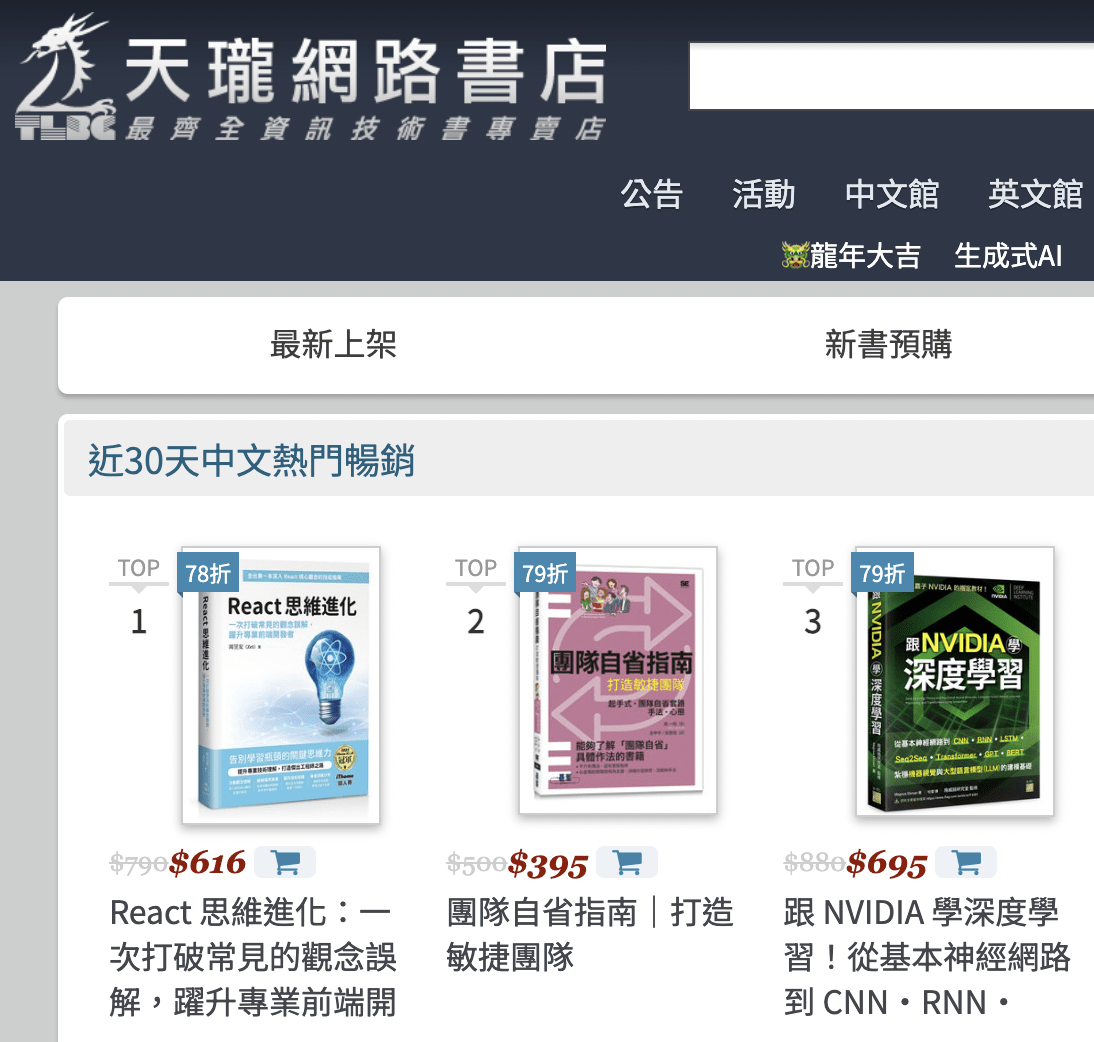Click the search input field
This screenshot has height=1042, width=1094.
(892, 76)
